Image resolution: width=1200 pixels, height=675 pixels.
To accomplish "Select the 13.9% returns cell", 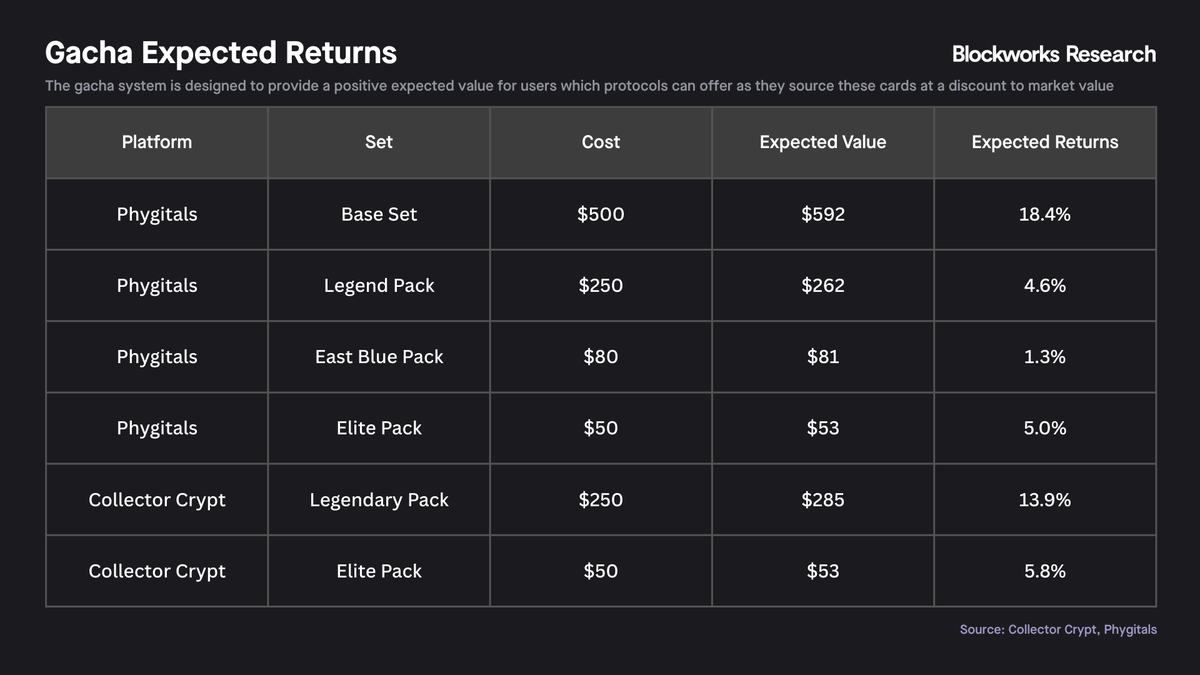I will [1045, 499].
